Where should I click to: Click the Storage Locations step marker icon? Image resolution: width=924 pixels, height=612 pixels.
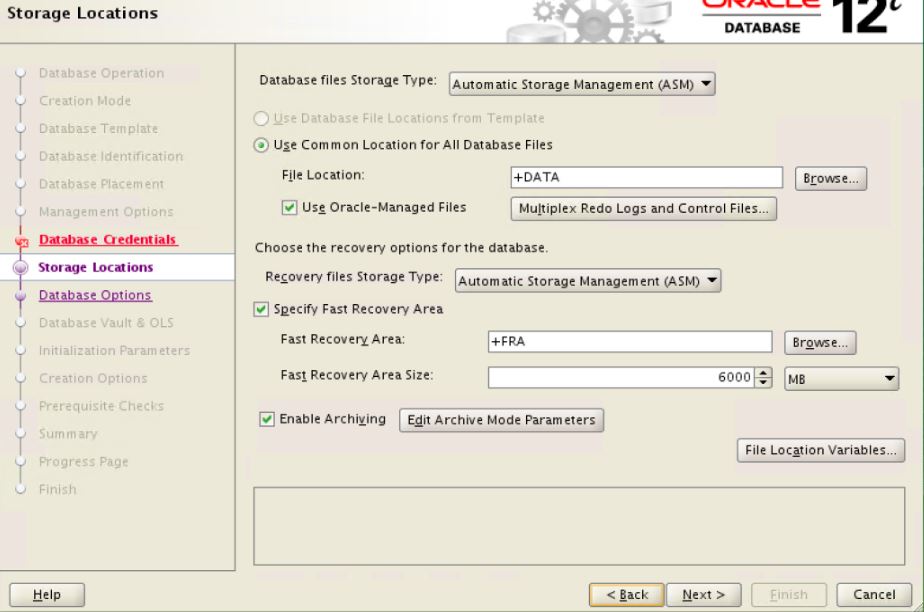pos(21,267)
